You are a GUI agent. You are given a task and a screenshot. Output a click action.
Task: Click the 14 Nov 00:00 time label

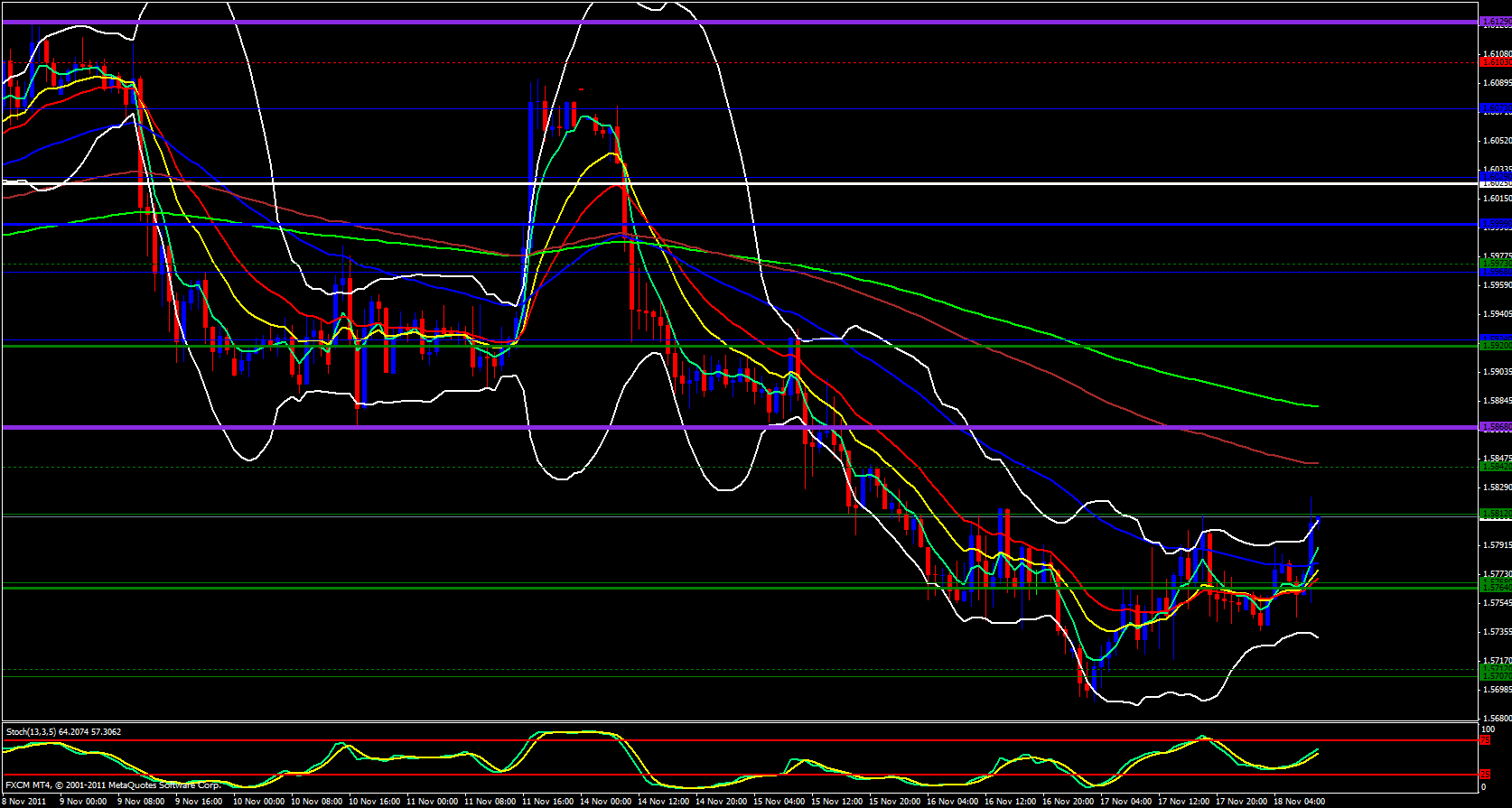click(606, 801)
